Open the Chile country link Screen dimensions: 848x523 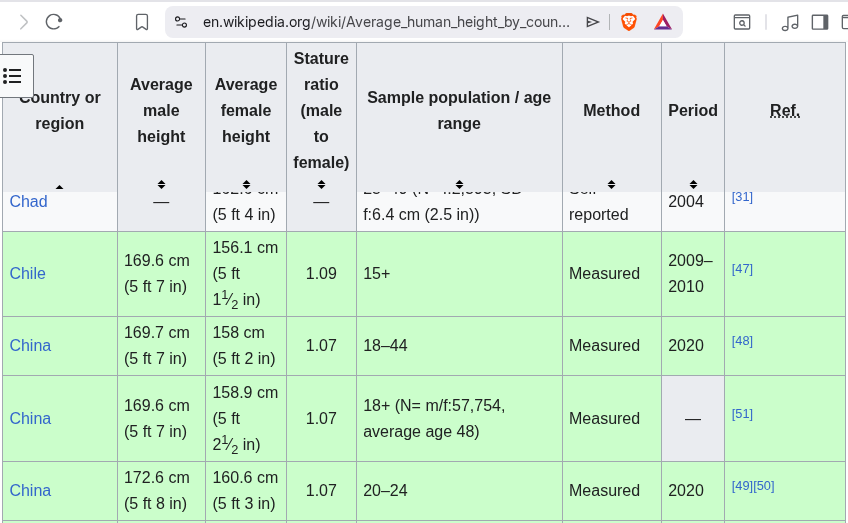(x=28, y=273)
